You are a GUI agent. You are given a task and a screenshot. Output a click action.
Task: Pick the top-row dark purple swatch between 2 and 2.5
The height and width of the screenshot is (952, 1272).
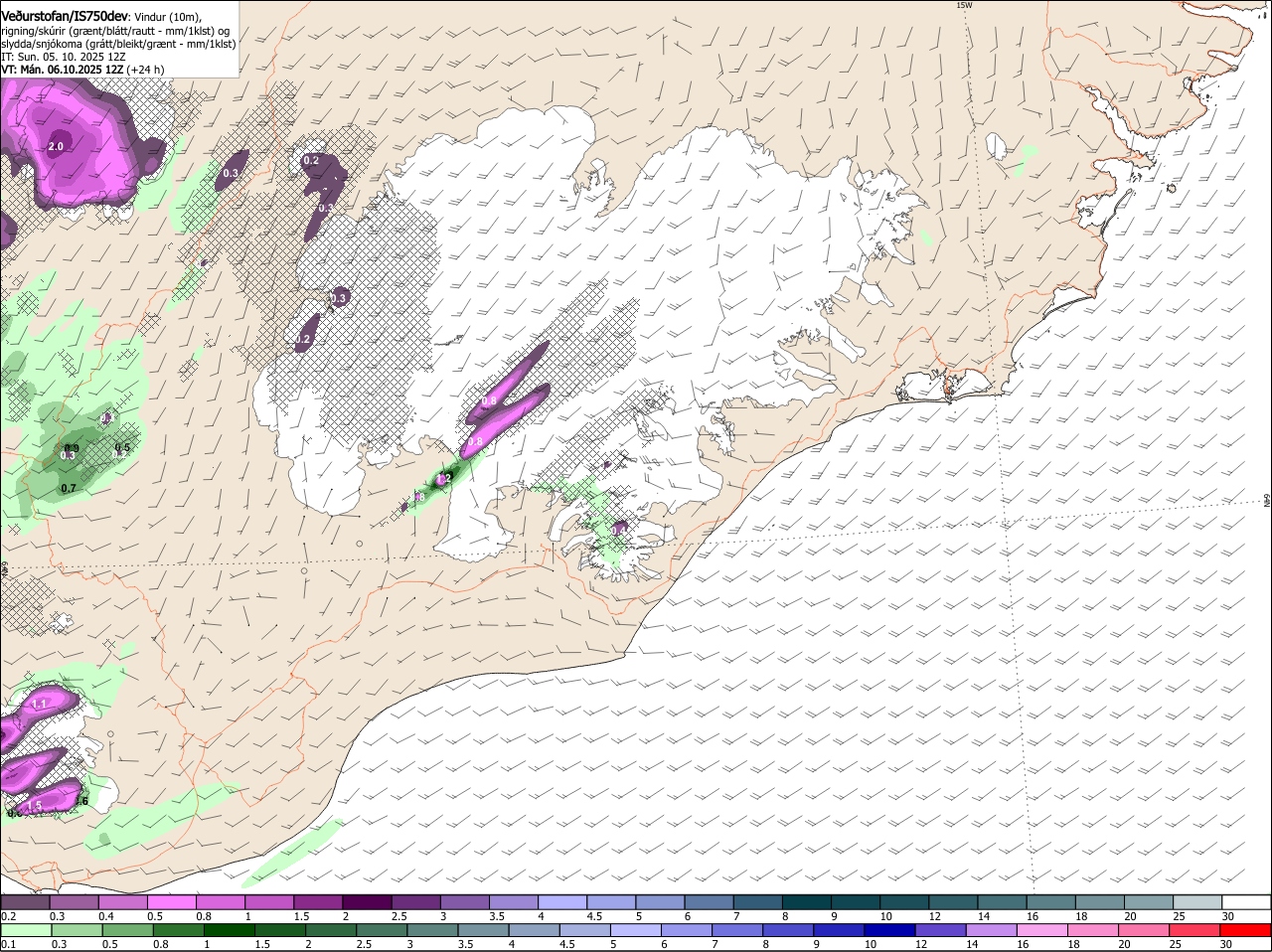(x=367, y=901)
